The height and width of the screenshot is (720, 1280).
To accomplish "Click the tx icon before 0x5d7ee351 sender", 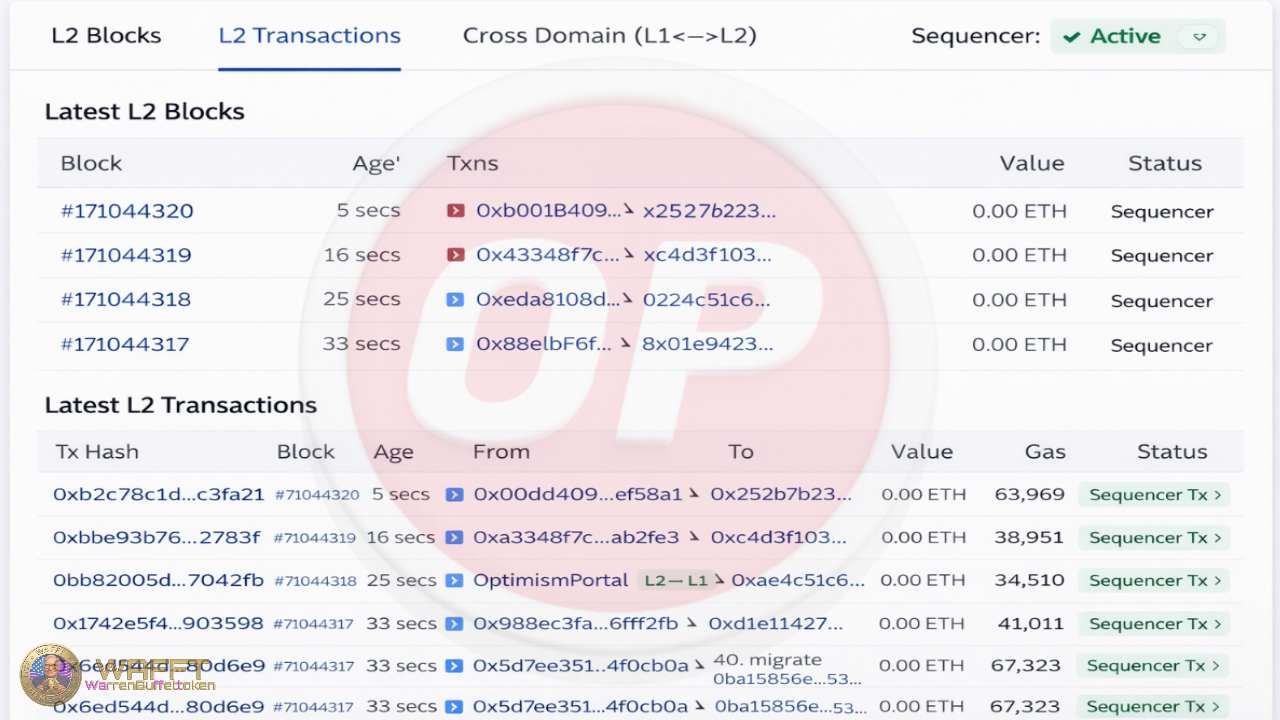I will tap(456, 665).
